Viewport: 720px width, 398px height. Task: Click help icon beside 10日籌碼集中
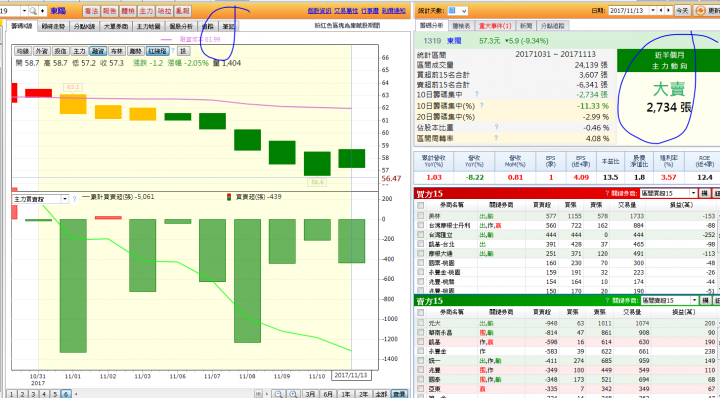click(x=477, y=94)
